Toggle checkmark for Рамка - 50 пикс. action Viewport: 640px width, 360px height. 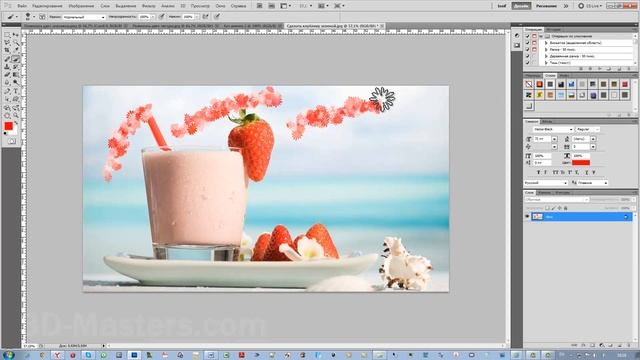point(527,49)
